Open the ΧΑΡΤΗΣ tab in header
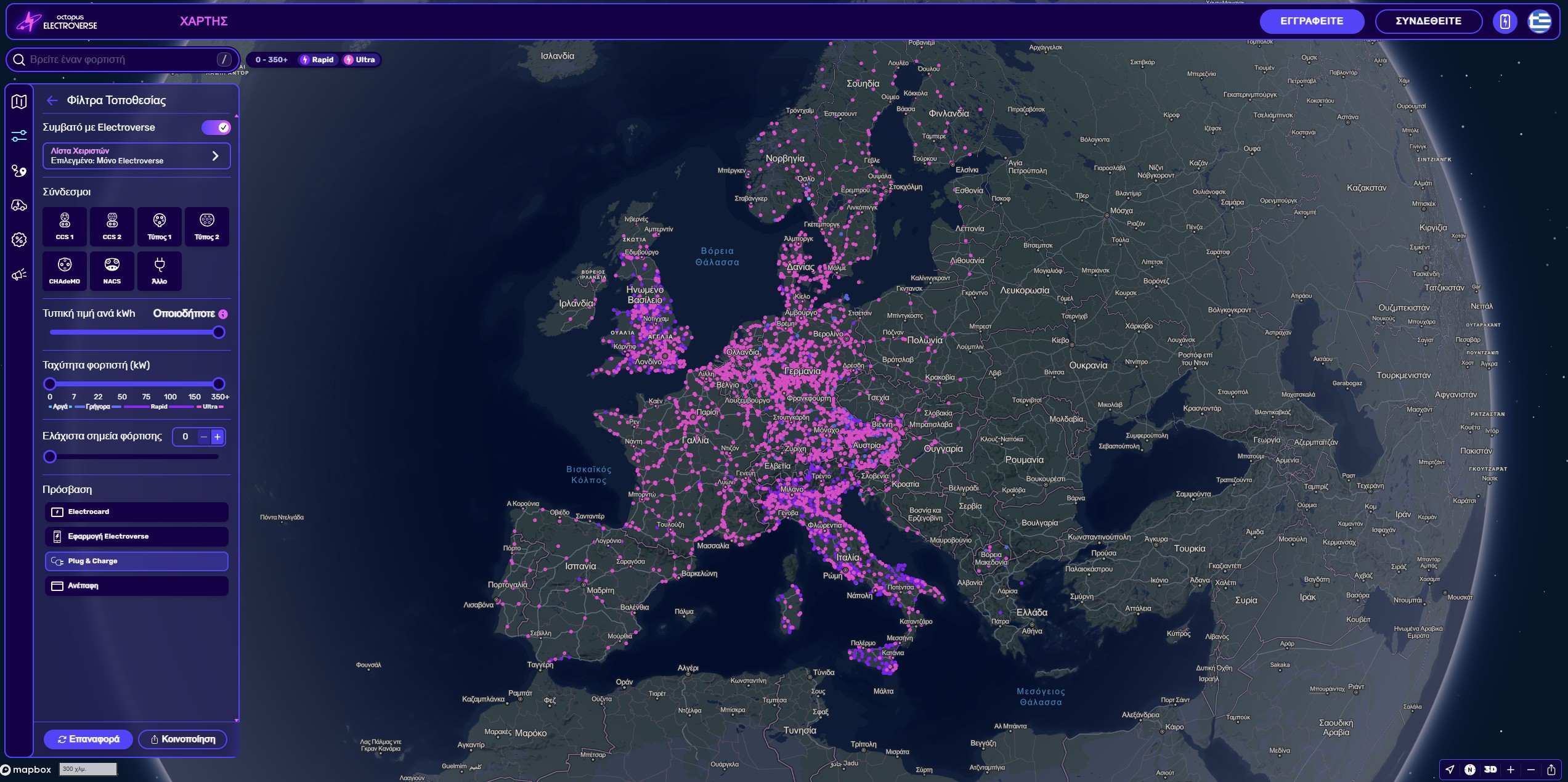Image resolution: width=1568 pixels, height=782 pixels. tap(204, 22)
